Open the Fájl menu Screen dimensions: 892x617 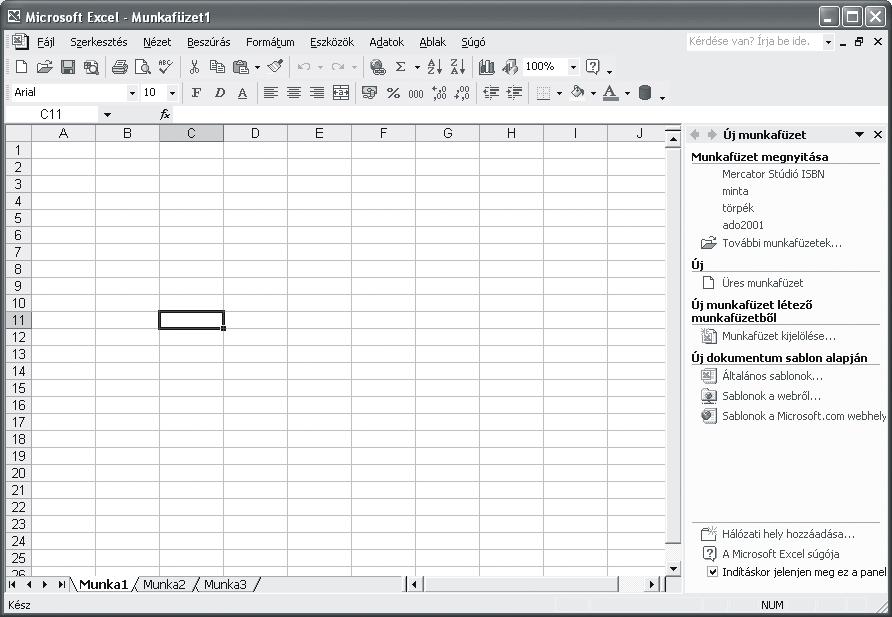point(46,42)
